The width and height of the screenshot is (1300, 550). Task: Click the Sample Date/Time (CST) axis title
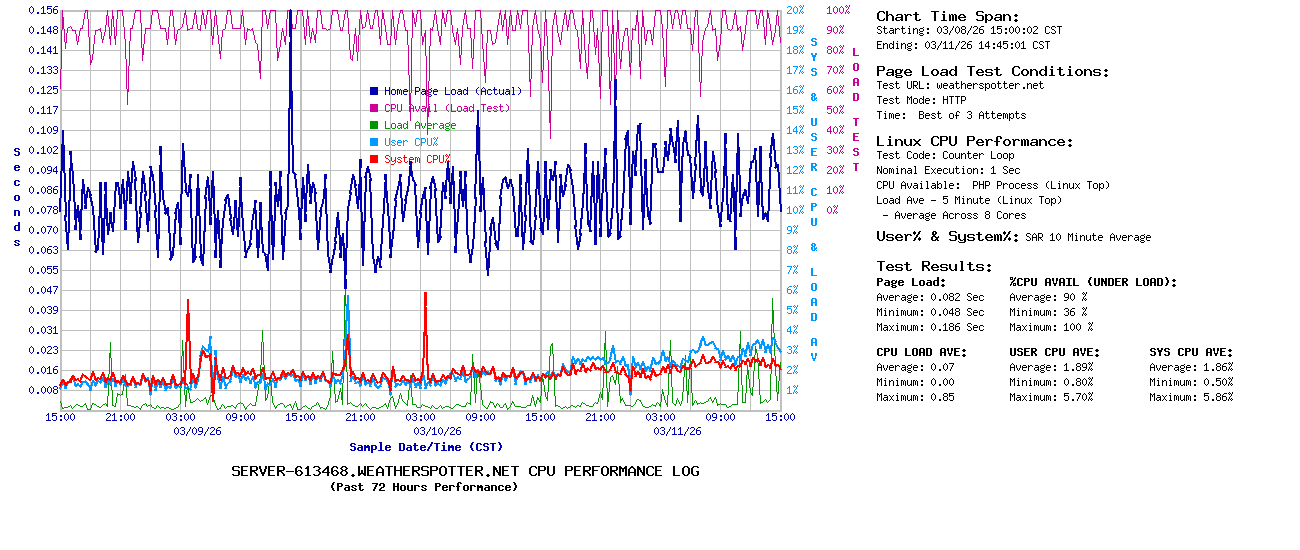tap(426, 447)
